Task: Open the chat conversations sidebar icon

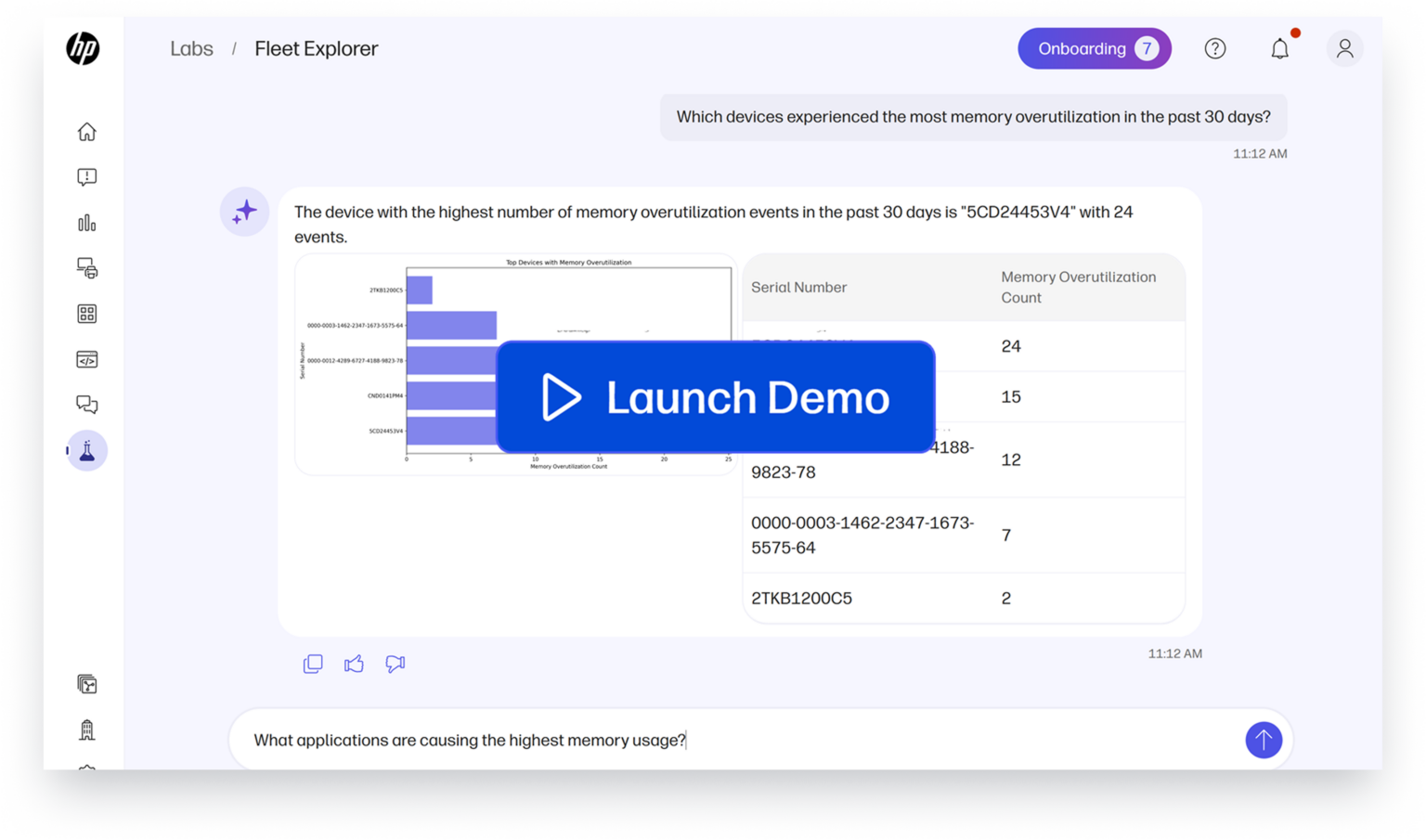Action: point(86,404)
